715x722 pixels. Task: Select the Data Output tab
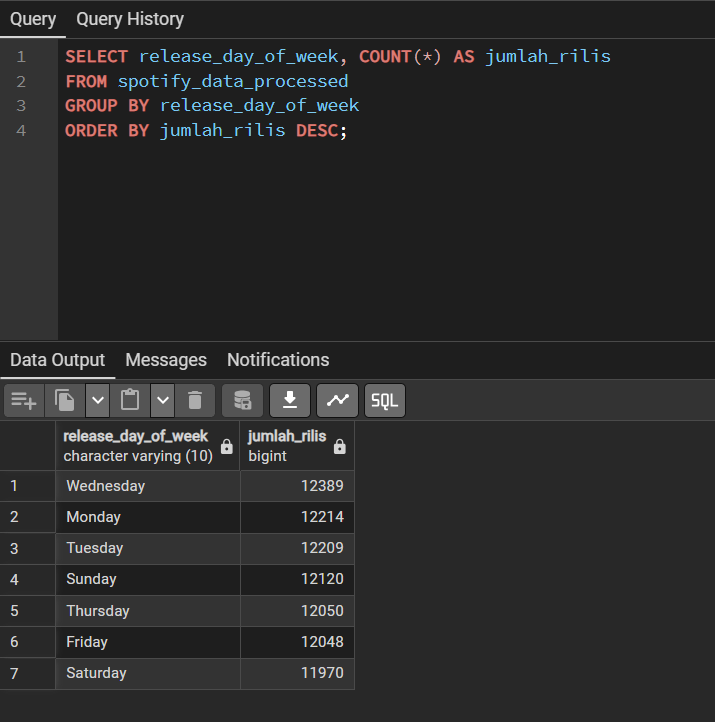point(58,360)
